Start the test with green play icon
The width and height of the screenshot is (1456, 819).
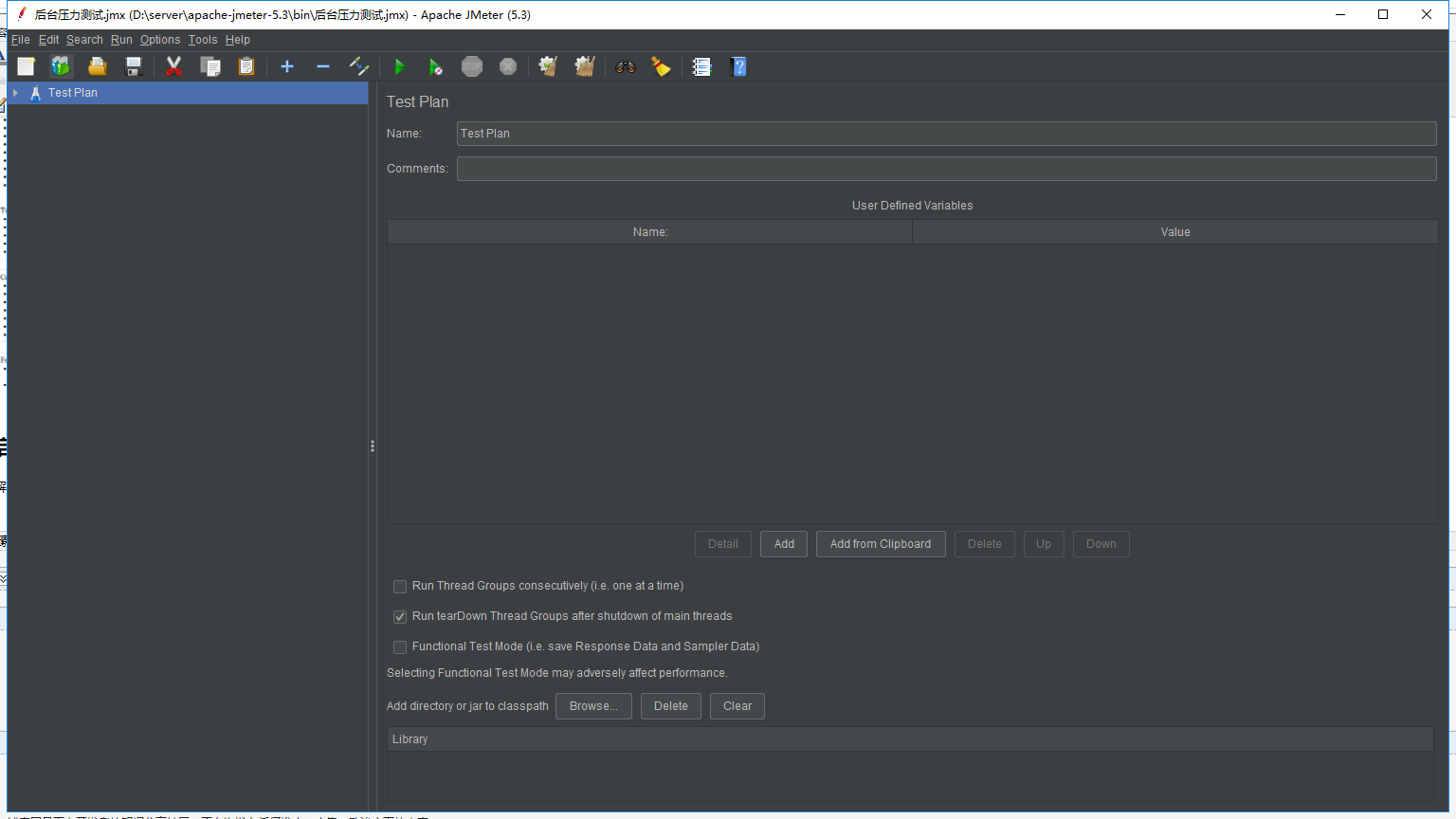coord(399,66)
